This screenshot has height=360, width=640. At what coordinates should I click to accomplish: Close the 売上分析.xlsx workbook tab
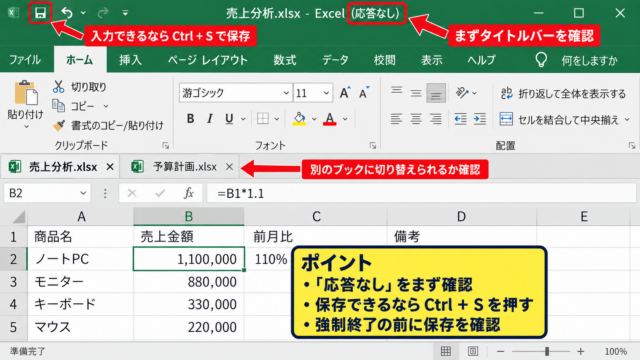(x=110, y=167)
